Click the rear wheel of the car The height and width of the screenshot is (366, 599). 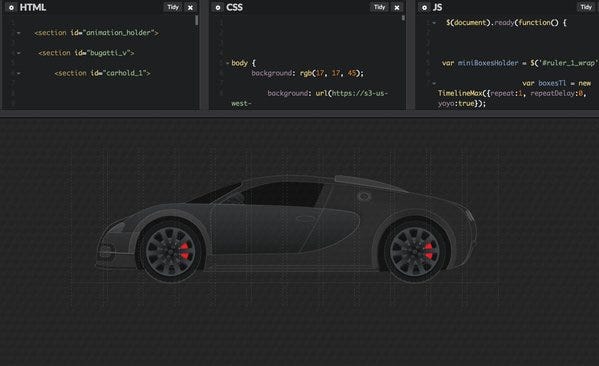point(415,251)
